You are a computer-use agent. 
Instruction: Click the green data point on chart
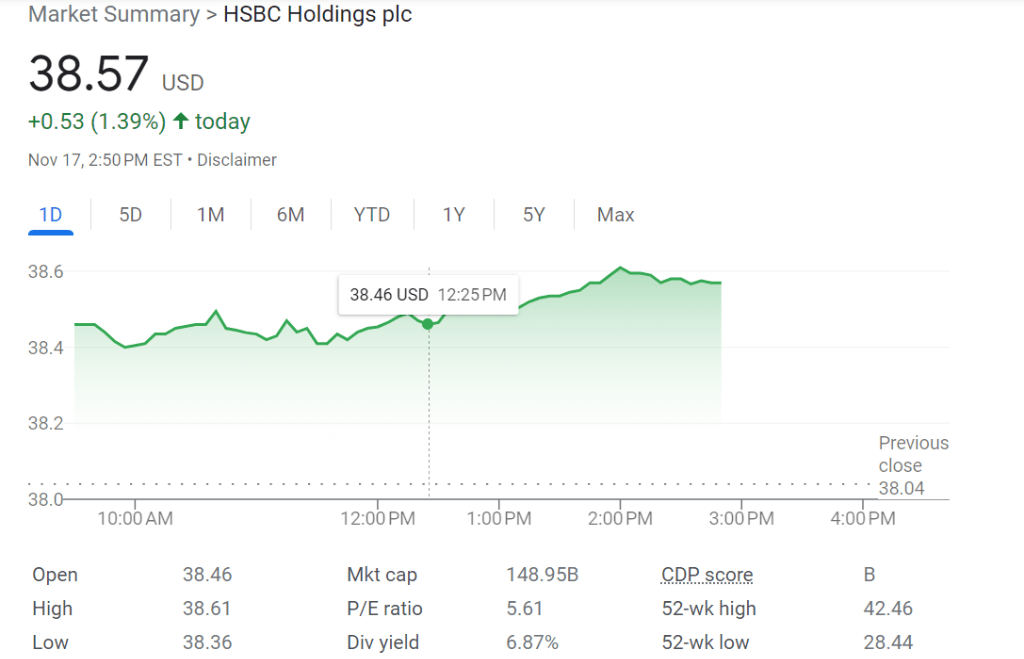pos(428,323)
